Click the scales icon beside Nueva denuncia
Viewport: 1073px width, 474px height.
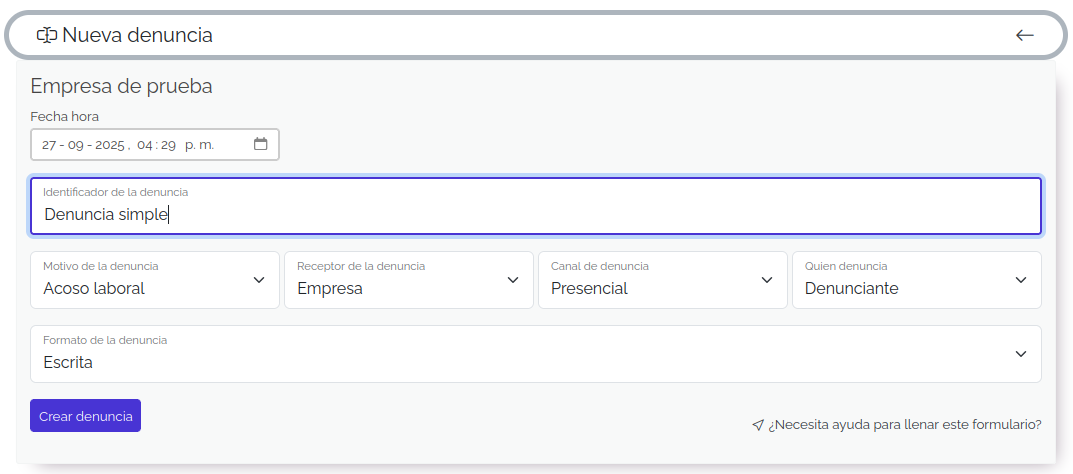coord(46,35)
